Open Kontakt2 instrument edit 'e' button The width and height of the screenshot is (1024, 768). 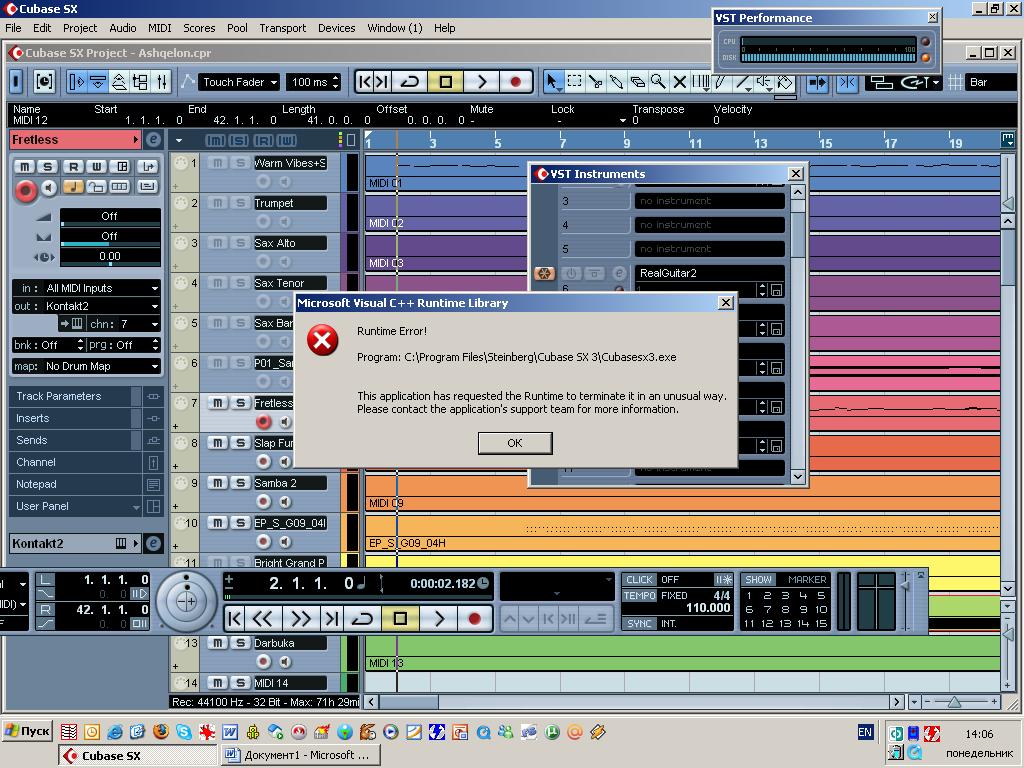(x=153, y=543)
